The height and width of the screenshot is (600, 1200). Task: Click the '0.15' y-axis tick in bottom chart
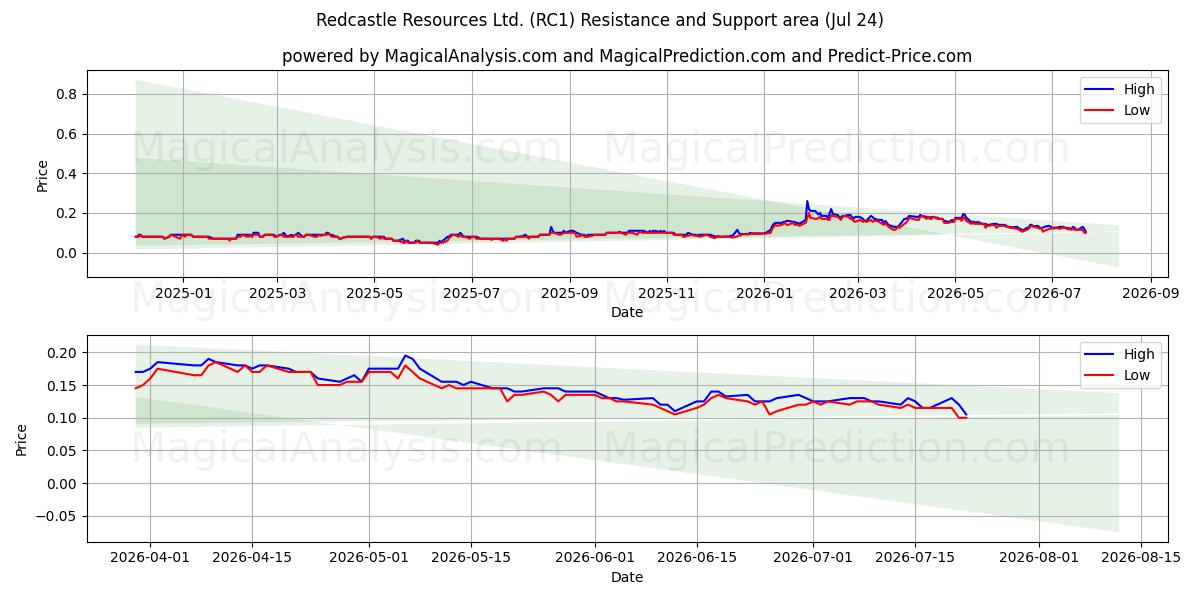point(63,386)
